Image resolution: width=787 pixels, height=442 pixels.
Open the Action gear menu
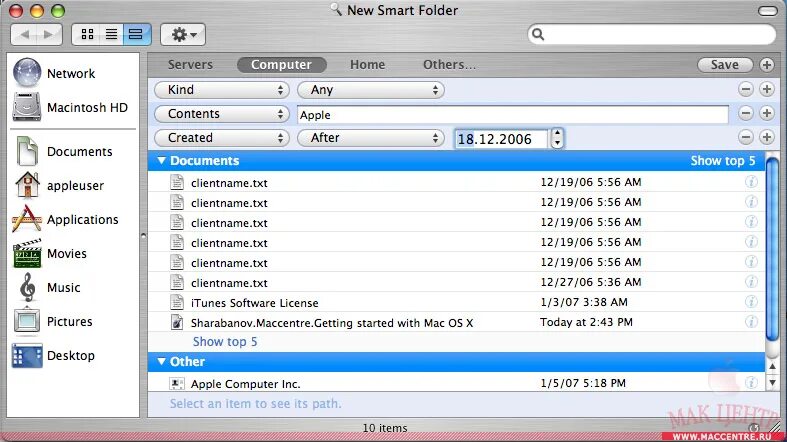(x=183, y=35)
